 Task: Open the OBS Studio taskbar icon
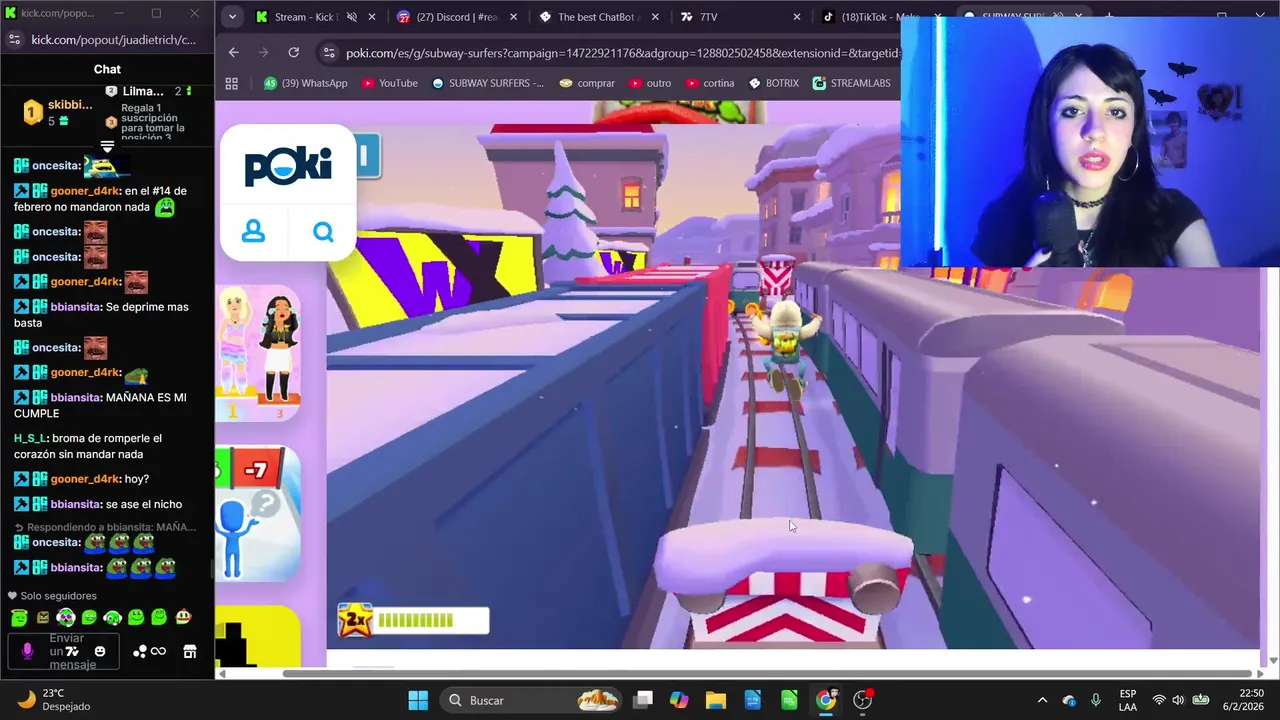point(862,700)
